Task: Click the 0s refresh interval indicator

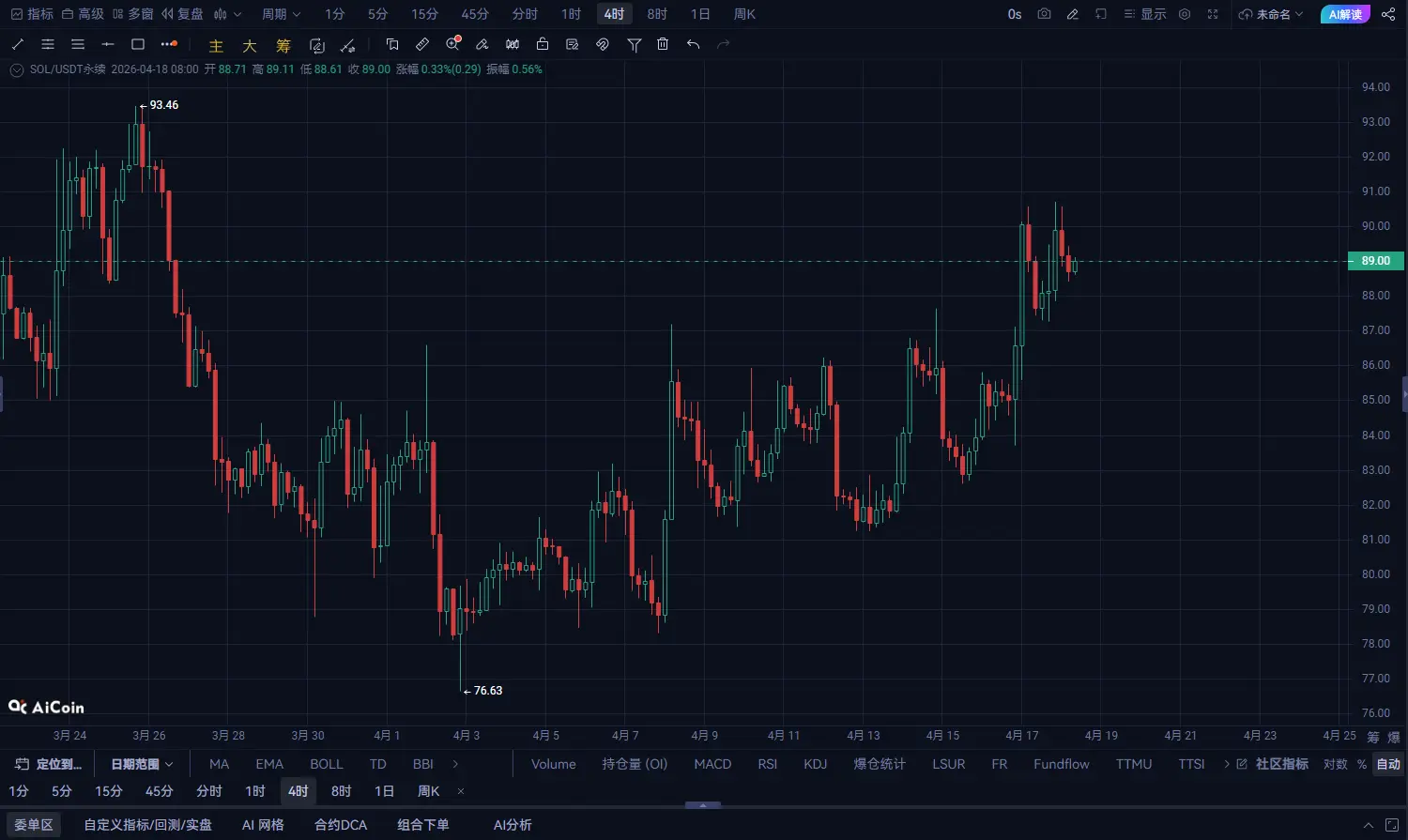Action: tap(1015, 14)
